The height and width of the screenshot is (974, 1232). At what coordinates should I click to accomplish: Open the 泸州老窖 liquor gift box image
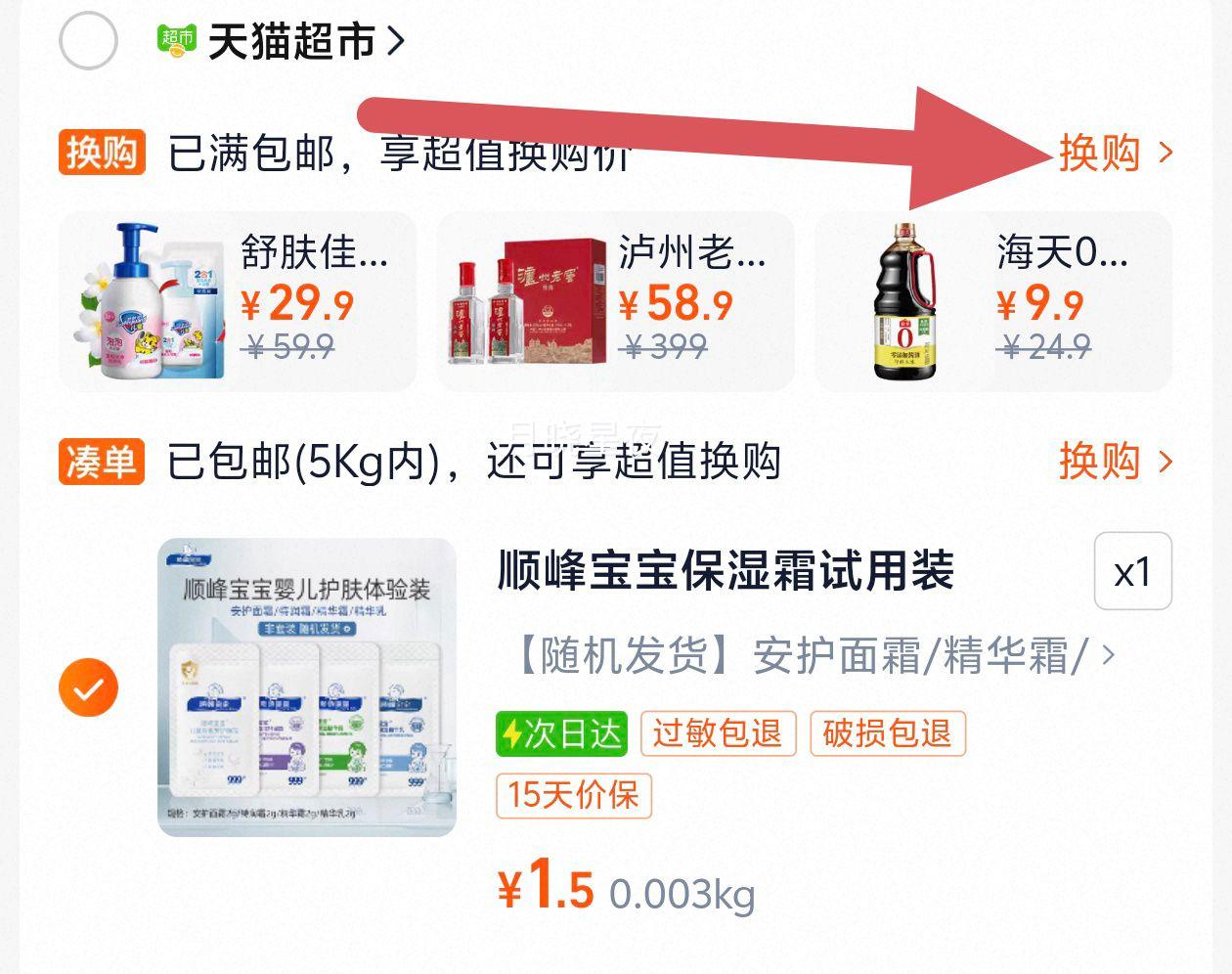click(528, 302)
